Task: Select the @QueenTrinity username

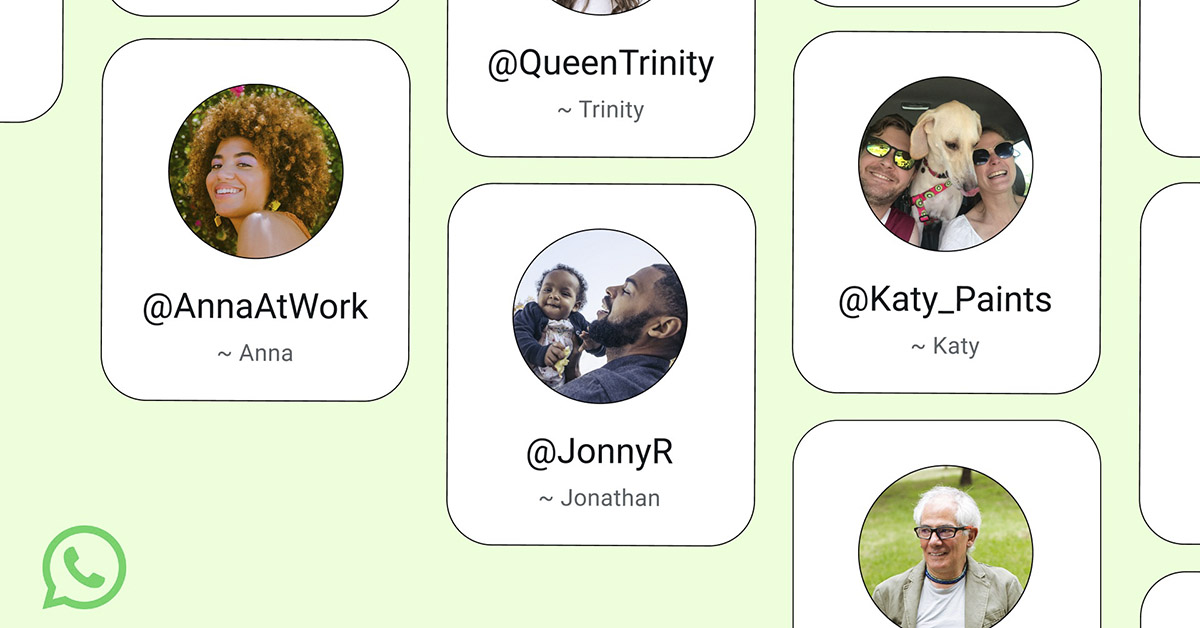Action: pos(600,64)
